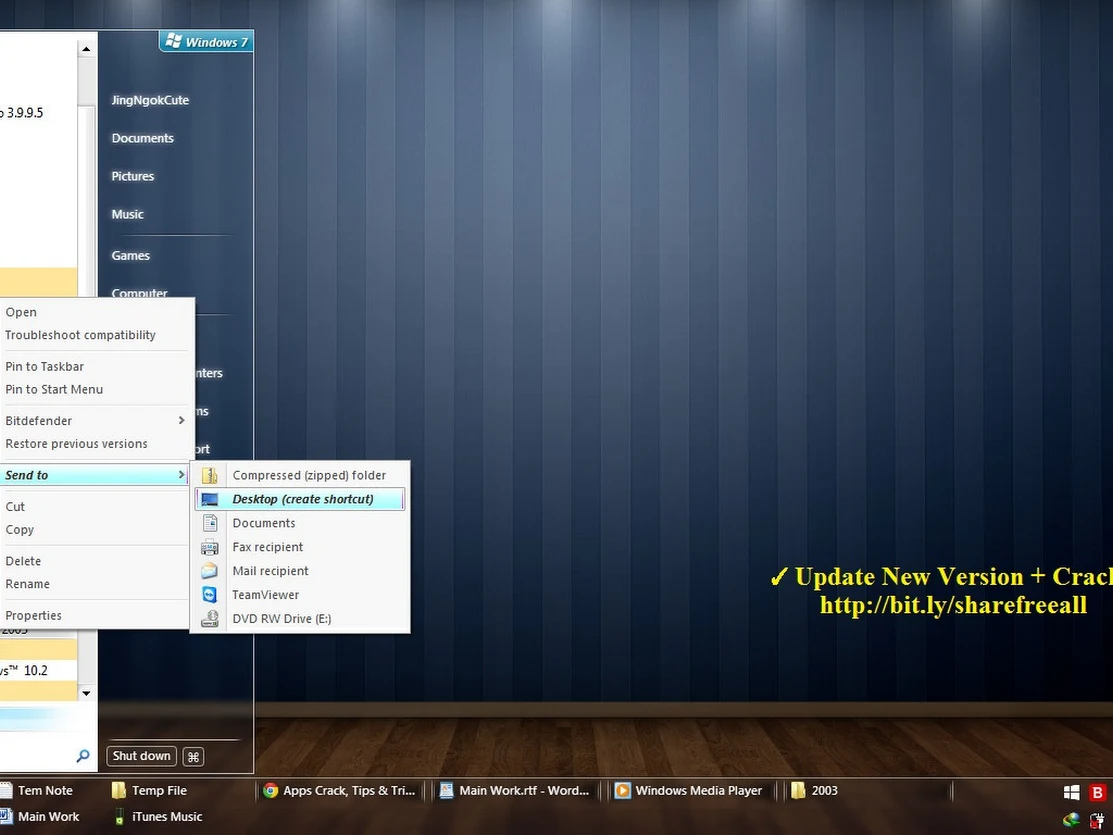The height and width of the screenshot is (835, 1113).
Task: Click the Windows 7 logo badge
Action: coord(206,42)
